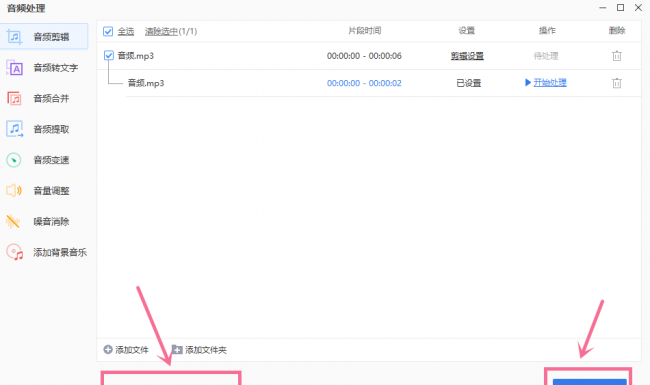Close the 音频处理 window
The image size is (650, 385).
point(638,7)
